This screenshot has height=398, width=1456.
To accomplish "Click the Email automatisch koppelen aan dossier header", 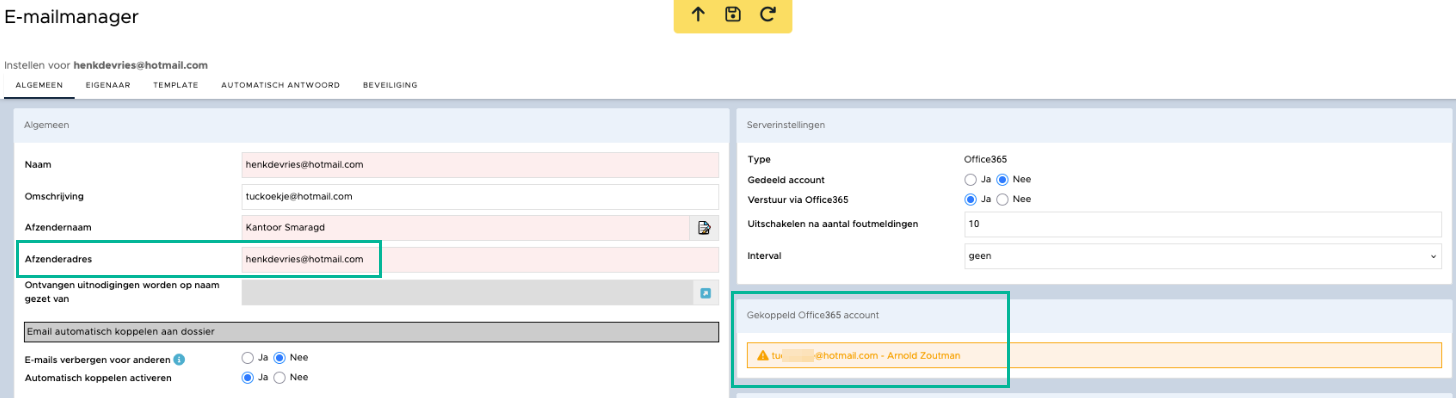I will (x=371, y=331).
